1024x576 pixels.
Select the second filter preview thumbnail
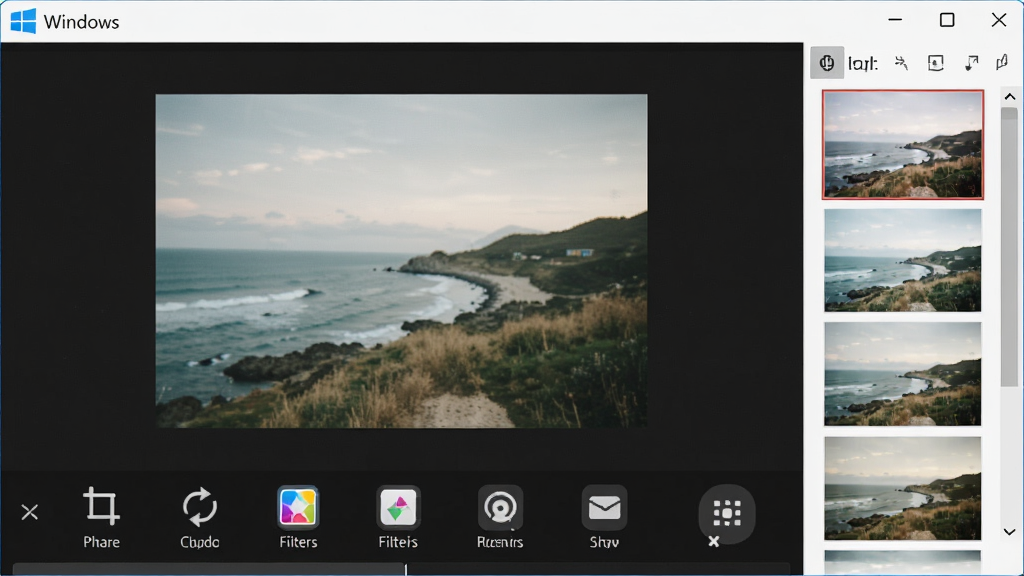tap(903, 260)
